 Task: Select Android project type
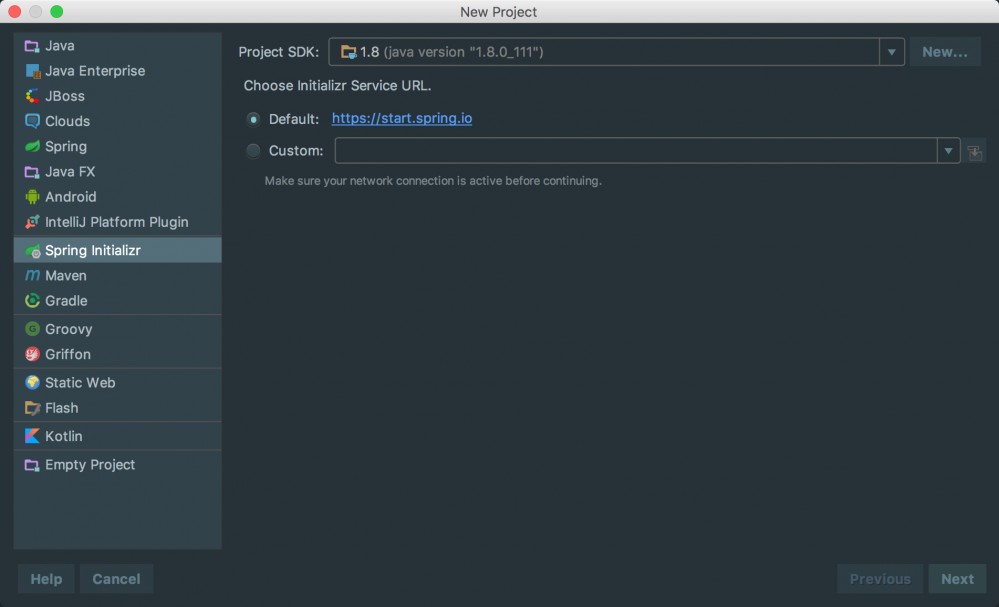coord(118,197)
